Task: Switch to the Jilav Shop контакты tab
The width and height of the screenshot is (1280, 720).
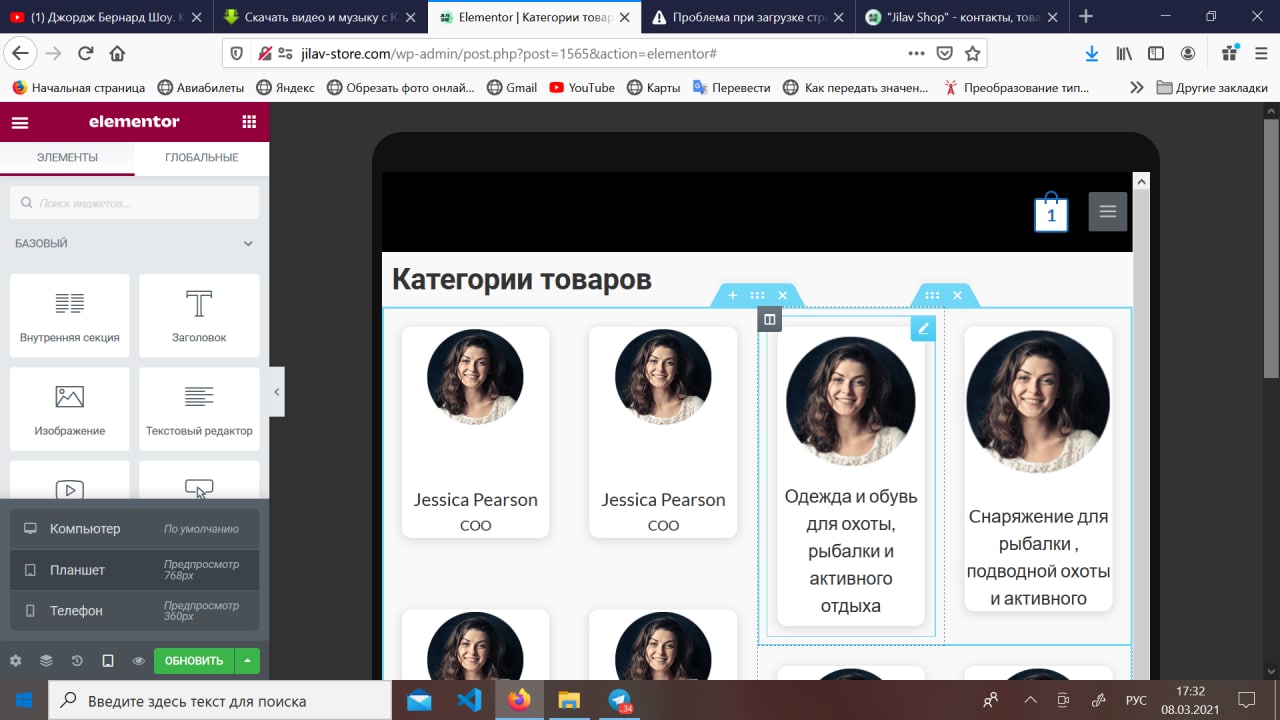Action: (x=963, y=16)
